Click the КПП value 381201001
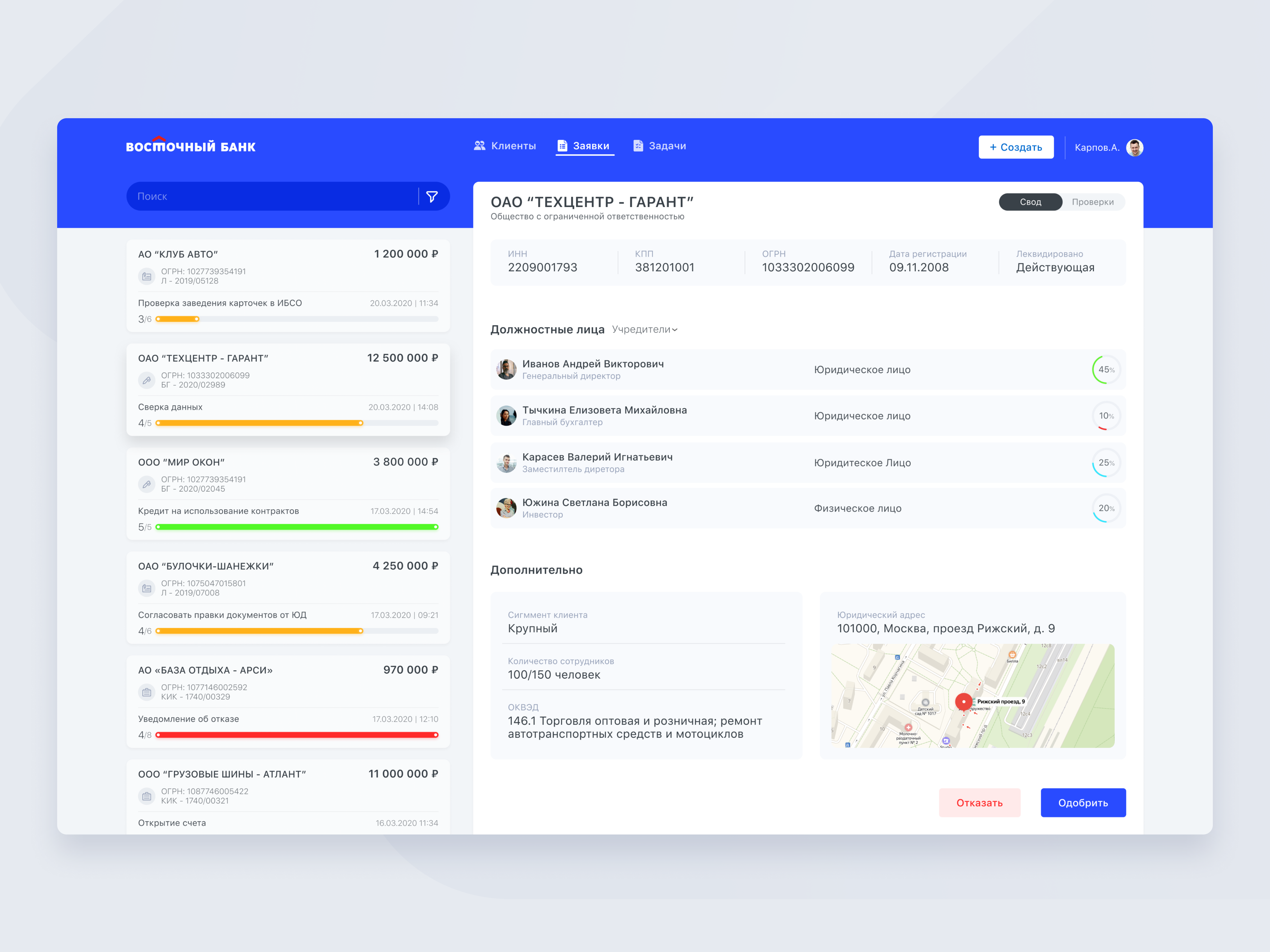Screen dimensions: 1270x952 [x=664, y=267]
